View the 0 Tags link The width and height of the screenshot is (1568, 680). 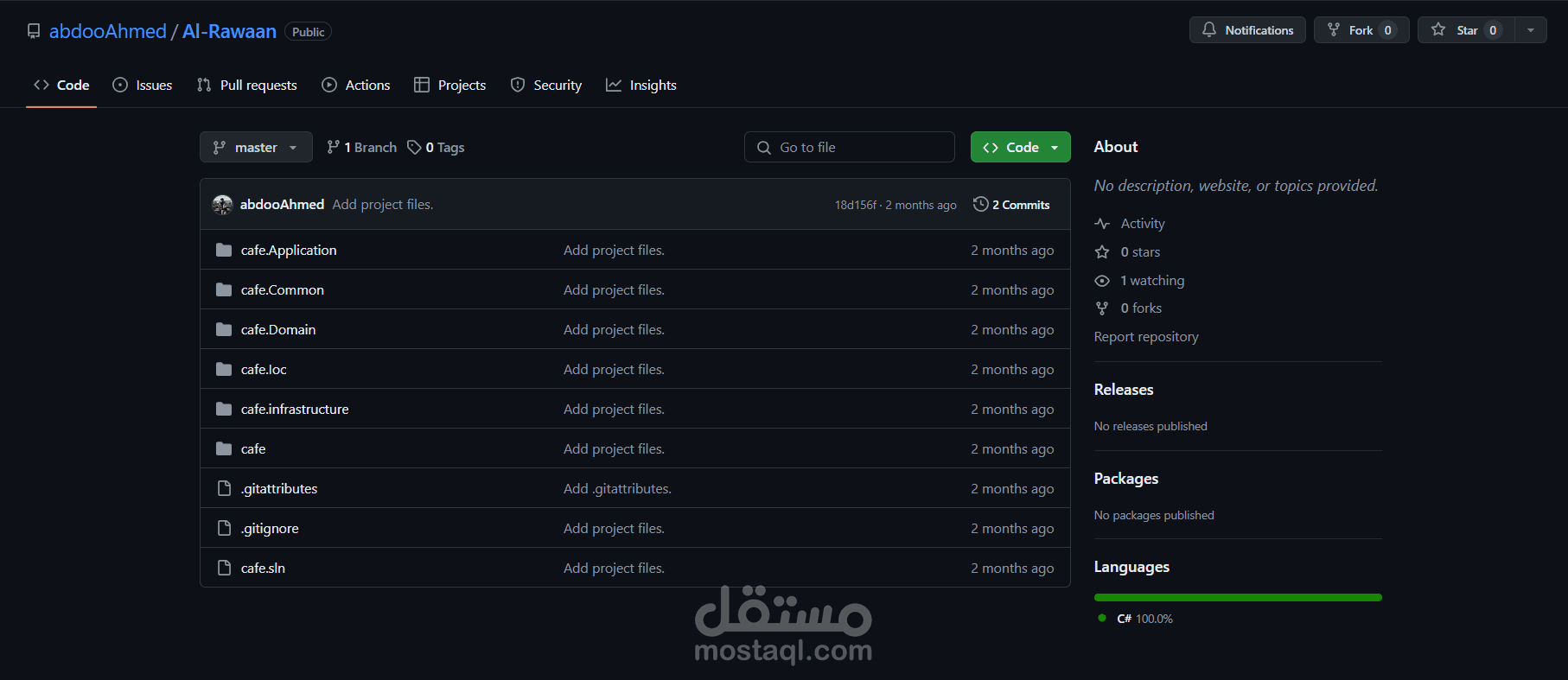(436, 148)
